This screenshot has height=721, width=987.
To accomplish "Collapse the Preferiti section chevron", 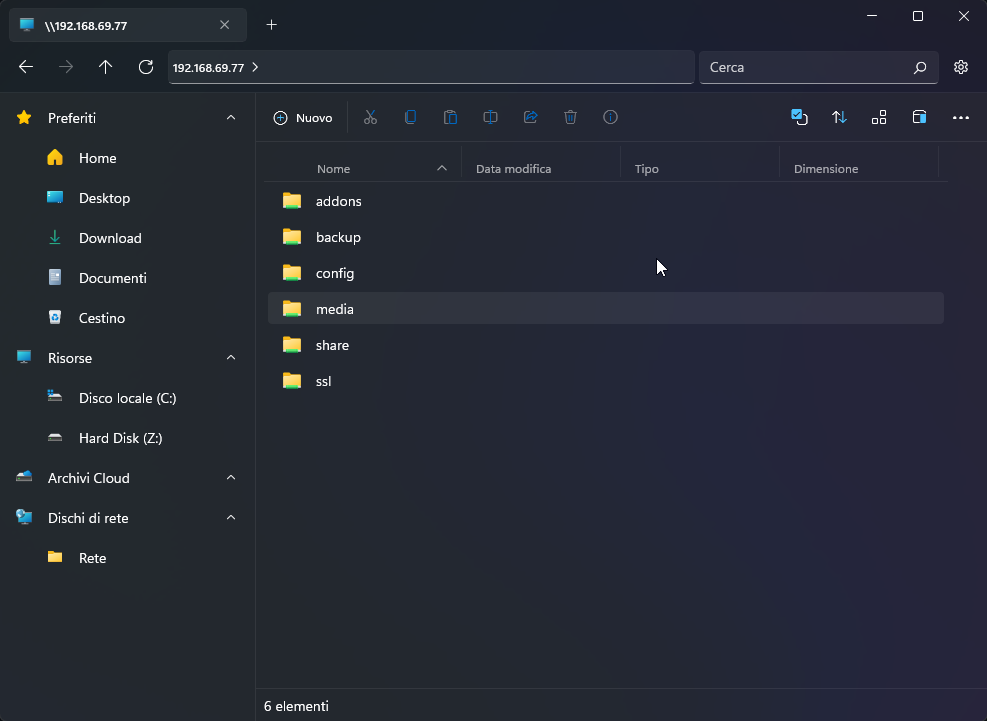I will point(231,118).
